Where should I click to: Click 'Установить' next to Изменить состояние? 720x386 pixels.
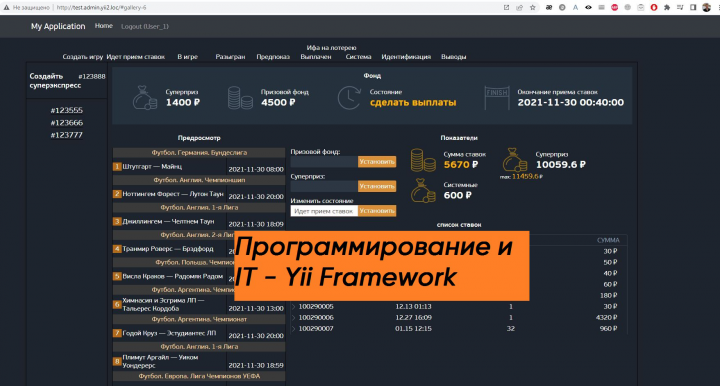(x=377, y=211)
